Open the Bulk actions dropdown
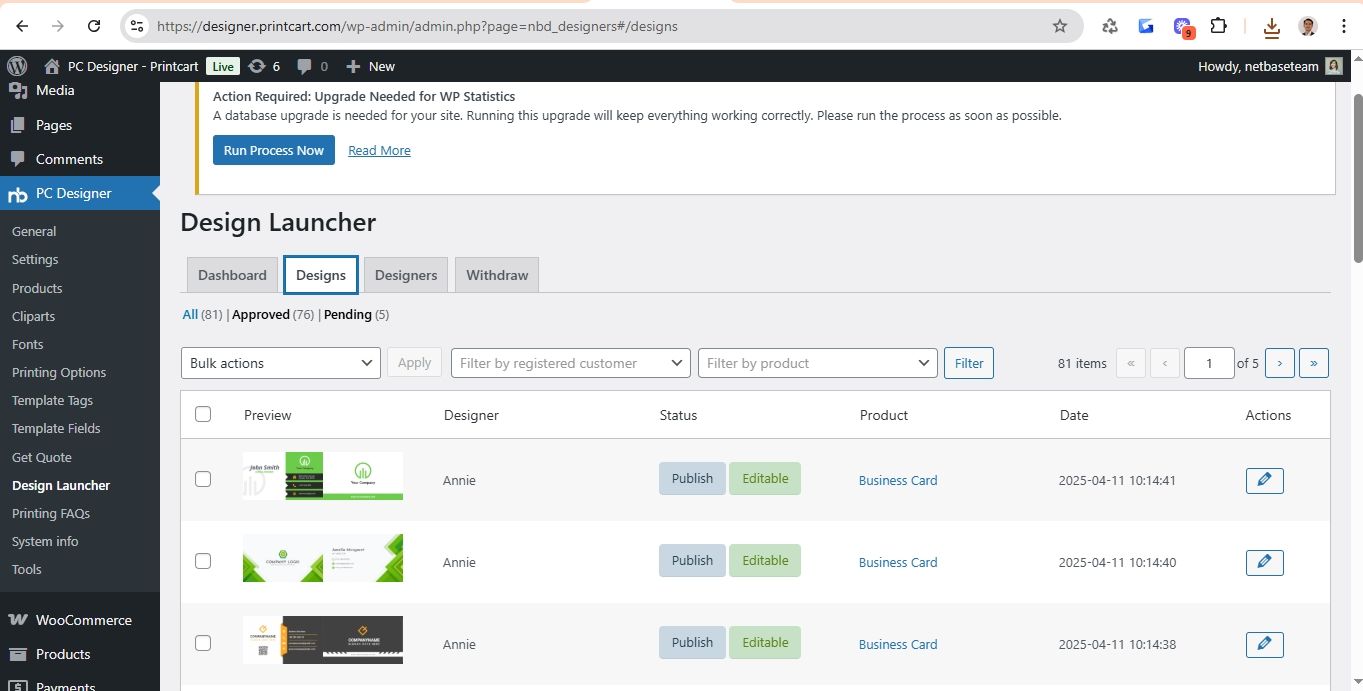Image resolution: width=1363 pixels, height=691 pixels. point(280,363)
